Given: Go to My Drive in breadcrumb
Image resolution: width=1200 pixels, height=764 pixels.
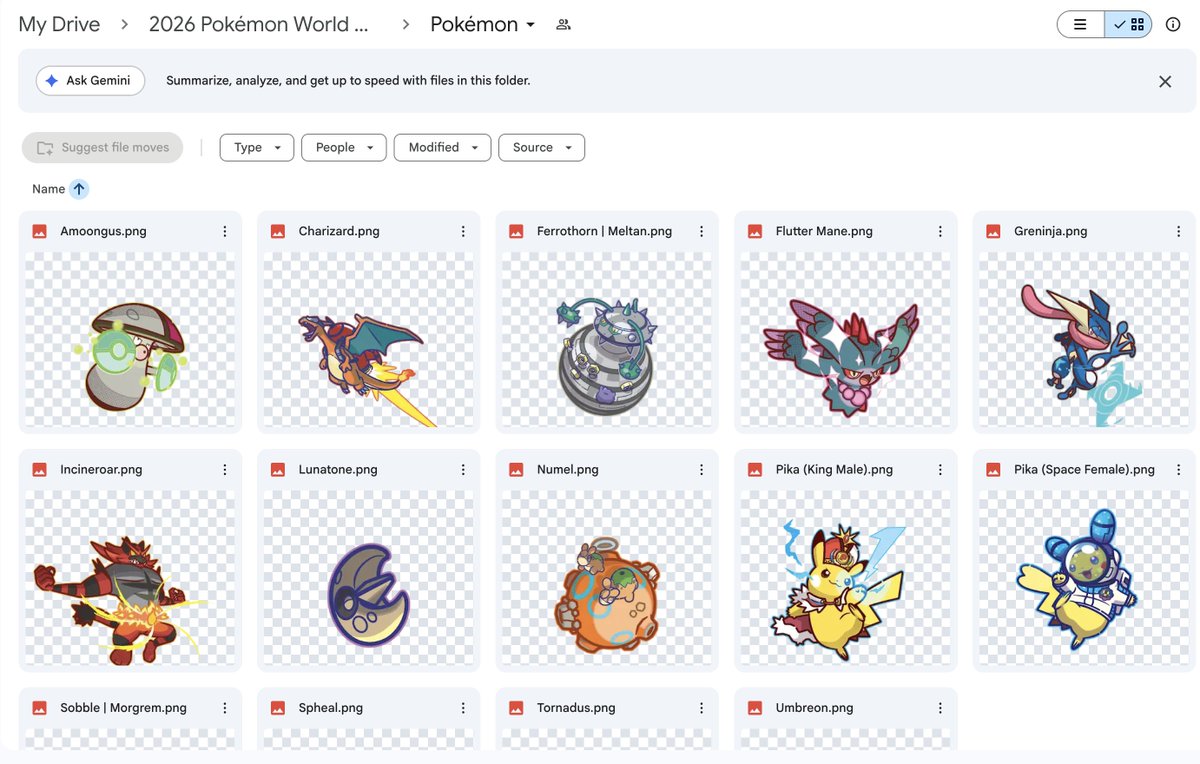Looking at the screenshot, I should (59, 24).
